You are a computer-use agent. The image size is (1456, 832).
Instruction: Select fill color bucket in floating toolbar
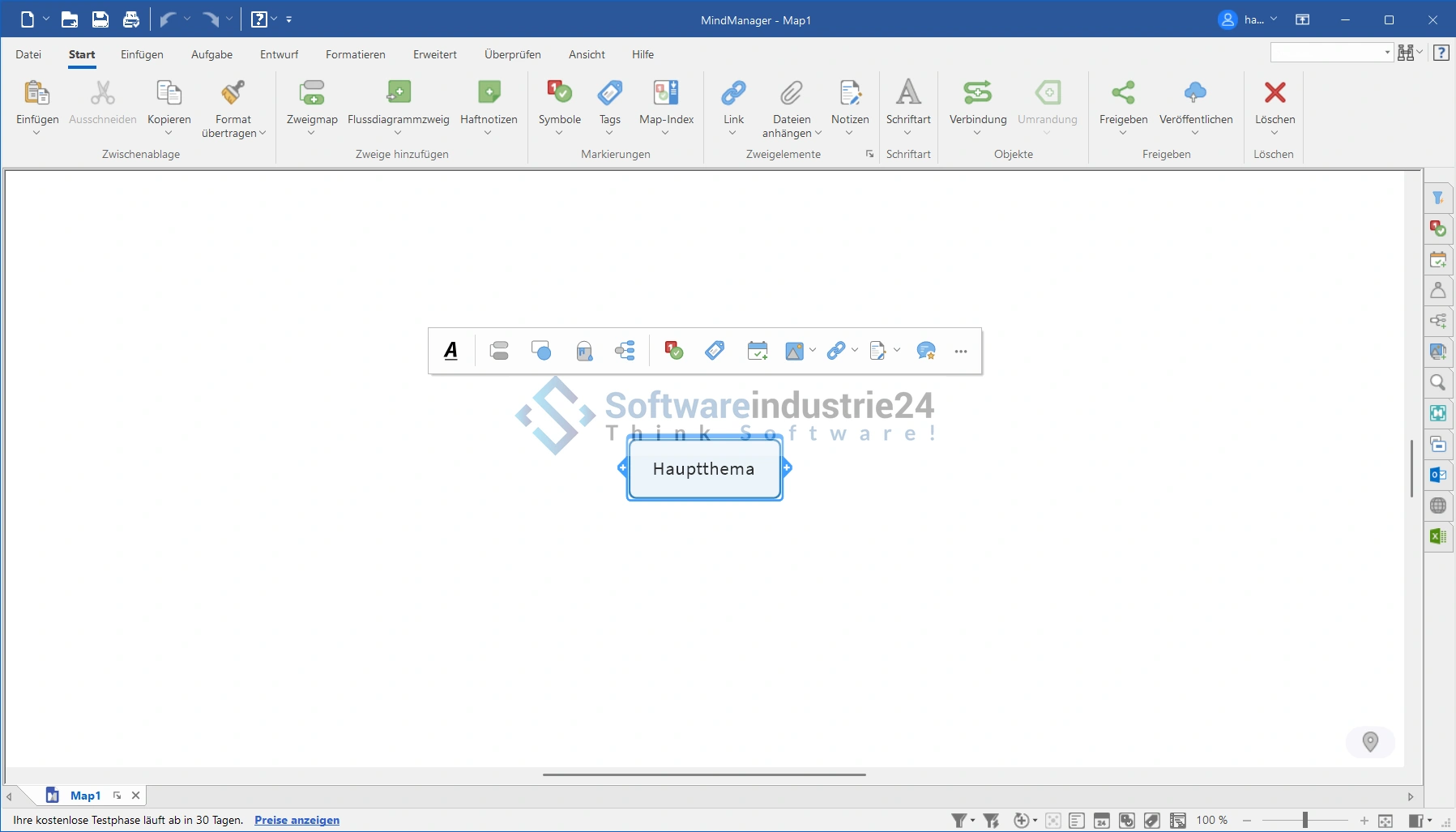click(x=583, y=351)
